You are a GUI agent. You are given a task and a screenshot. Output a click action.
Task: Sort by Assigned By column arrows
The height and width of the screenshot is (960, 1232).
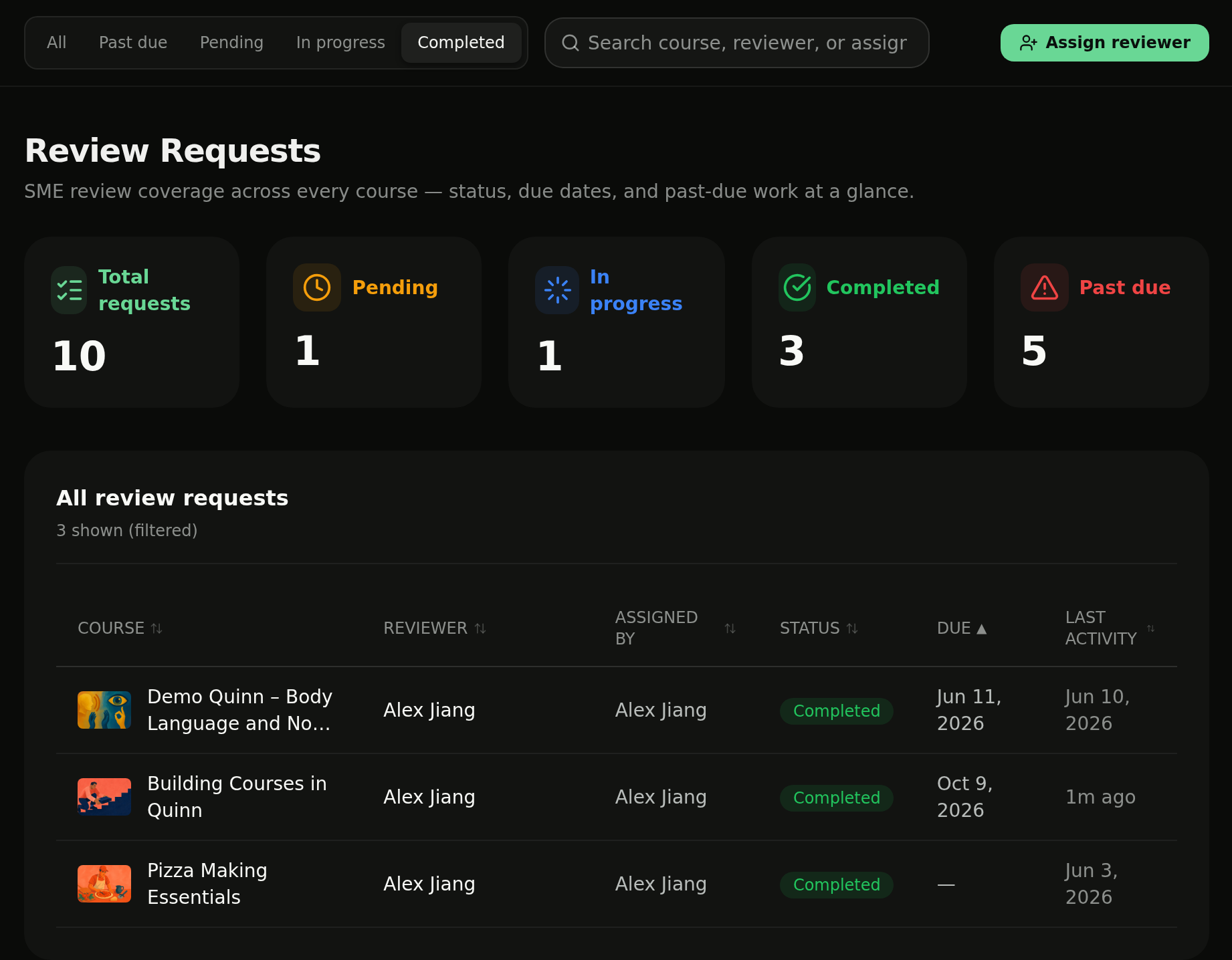(730, 628)
